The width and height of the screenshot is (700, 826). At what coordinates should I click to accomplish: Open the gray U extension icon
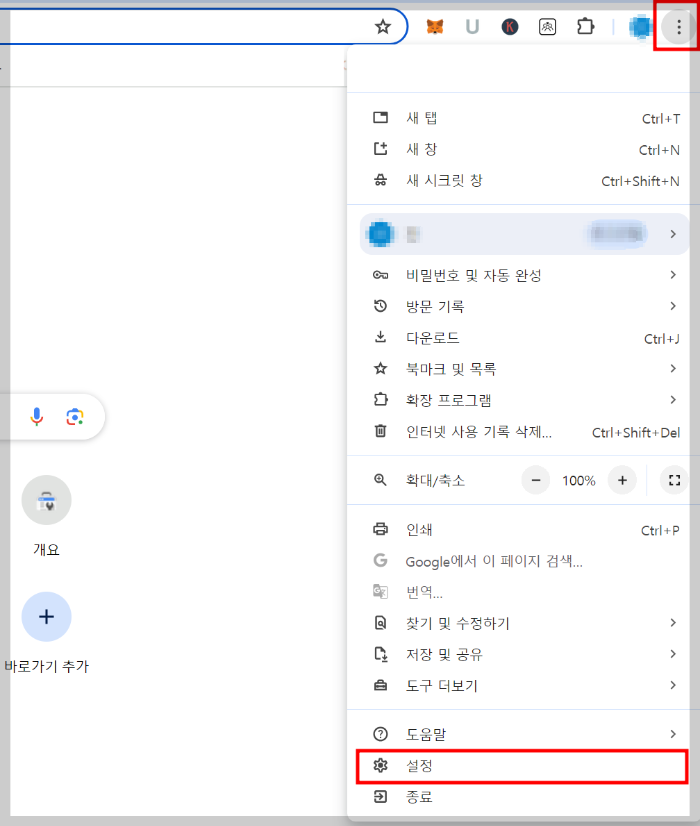[x=472, y=26]
